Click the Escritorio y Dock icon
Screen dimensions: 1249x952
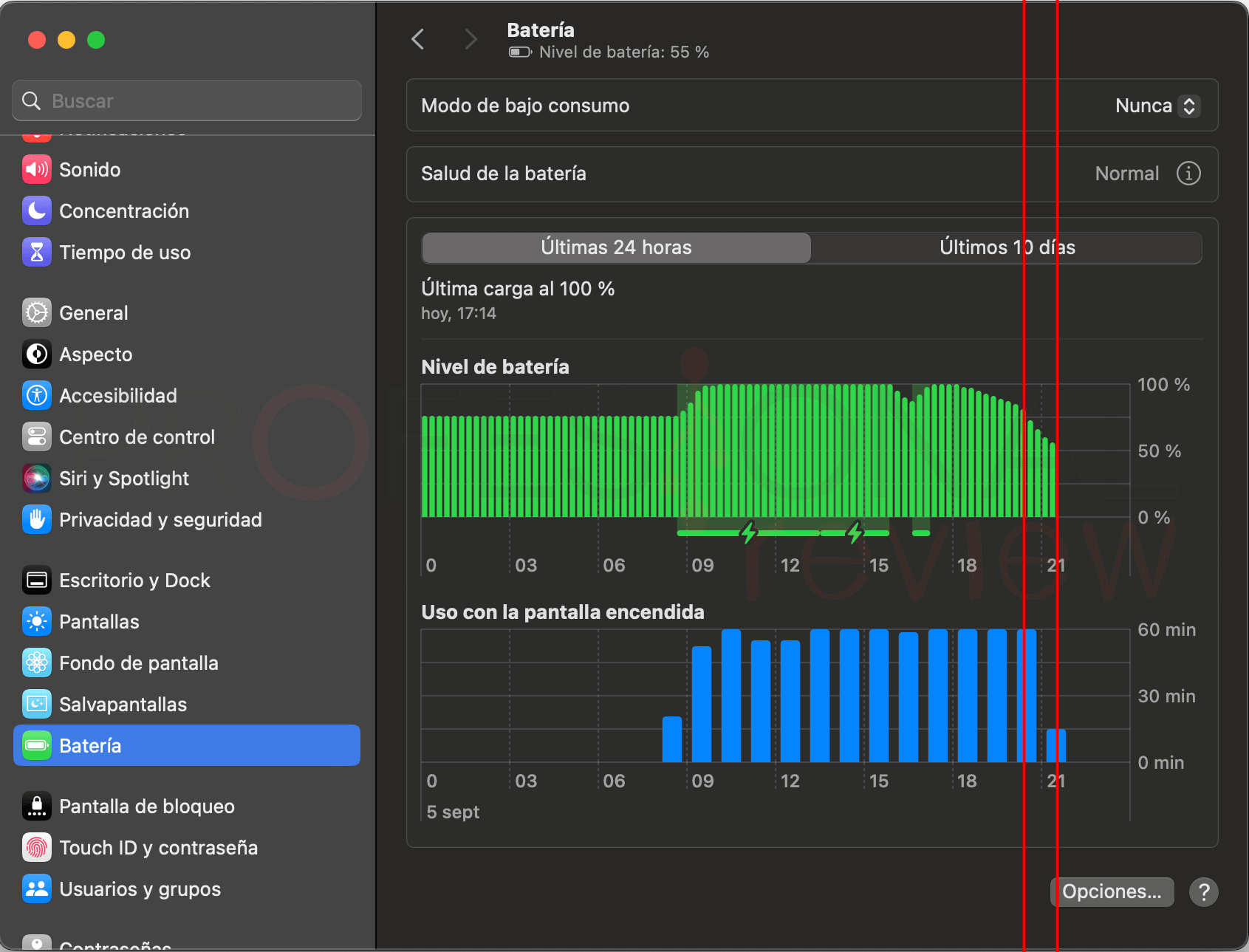pyautogui.click(x=37, y=581)
